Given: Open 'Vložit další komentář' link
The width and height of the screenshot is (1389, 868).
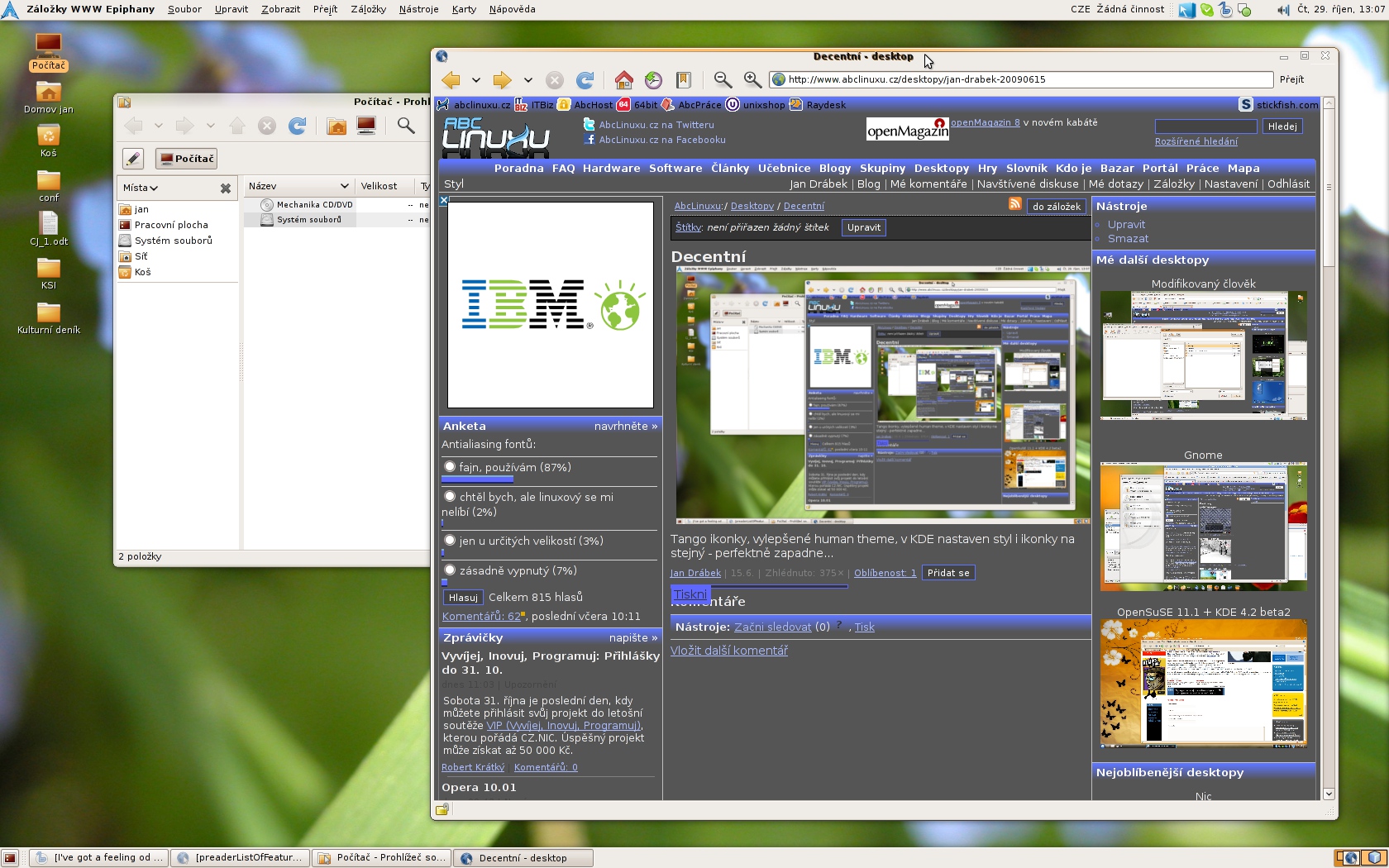Looking at the screenshot, I should tap(729, 651).
